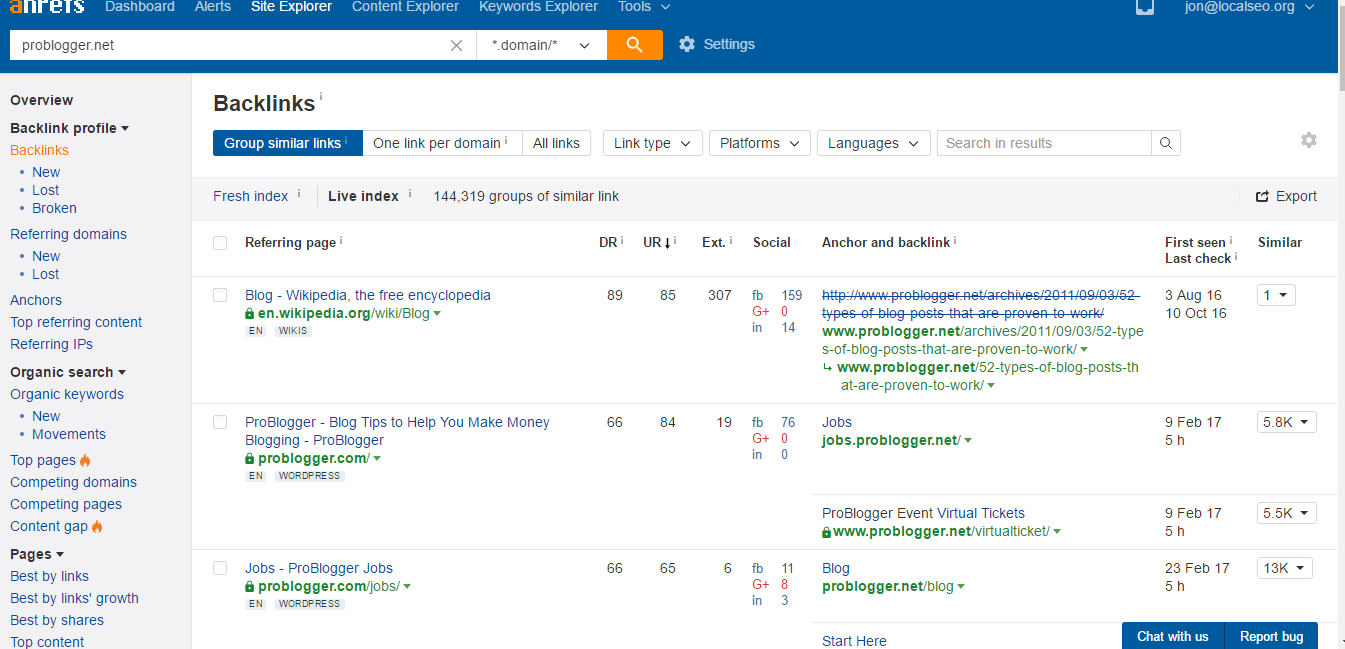Open the Blog - Wikipedia referring page link

(368, 295)
